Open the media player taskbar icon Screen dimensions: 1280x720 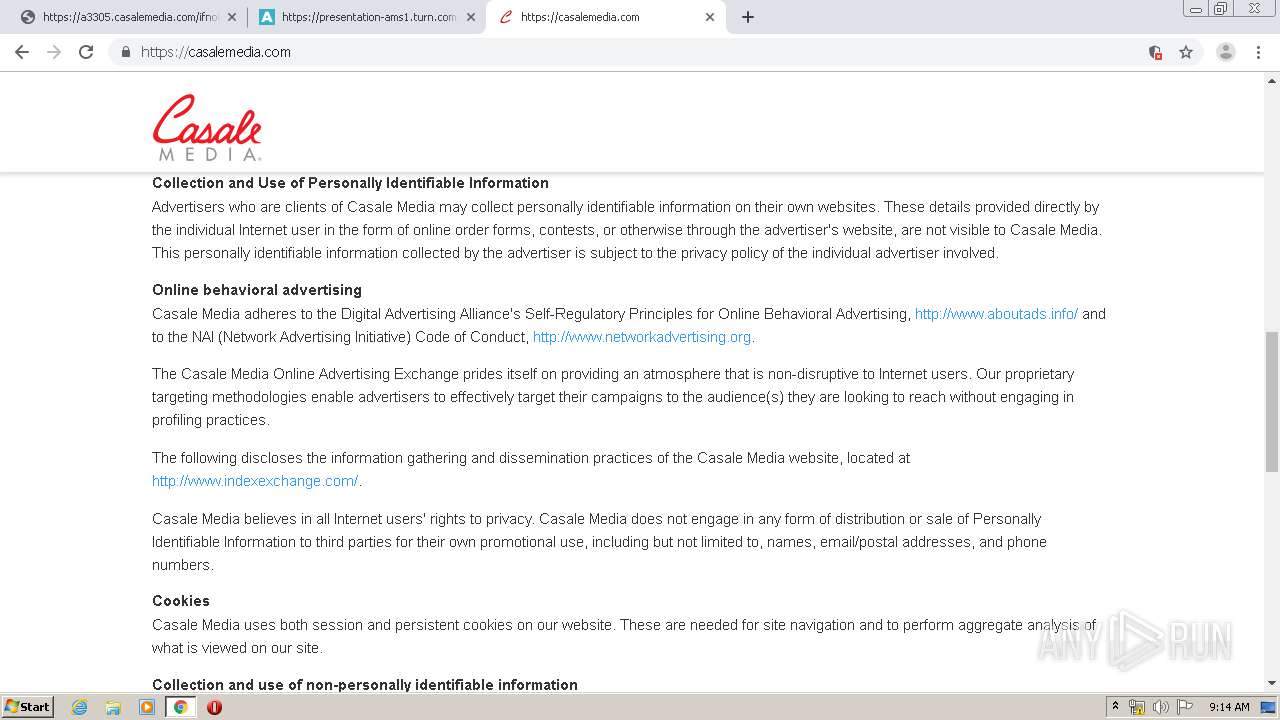pyautogui.click(x=147, y=707)
